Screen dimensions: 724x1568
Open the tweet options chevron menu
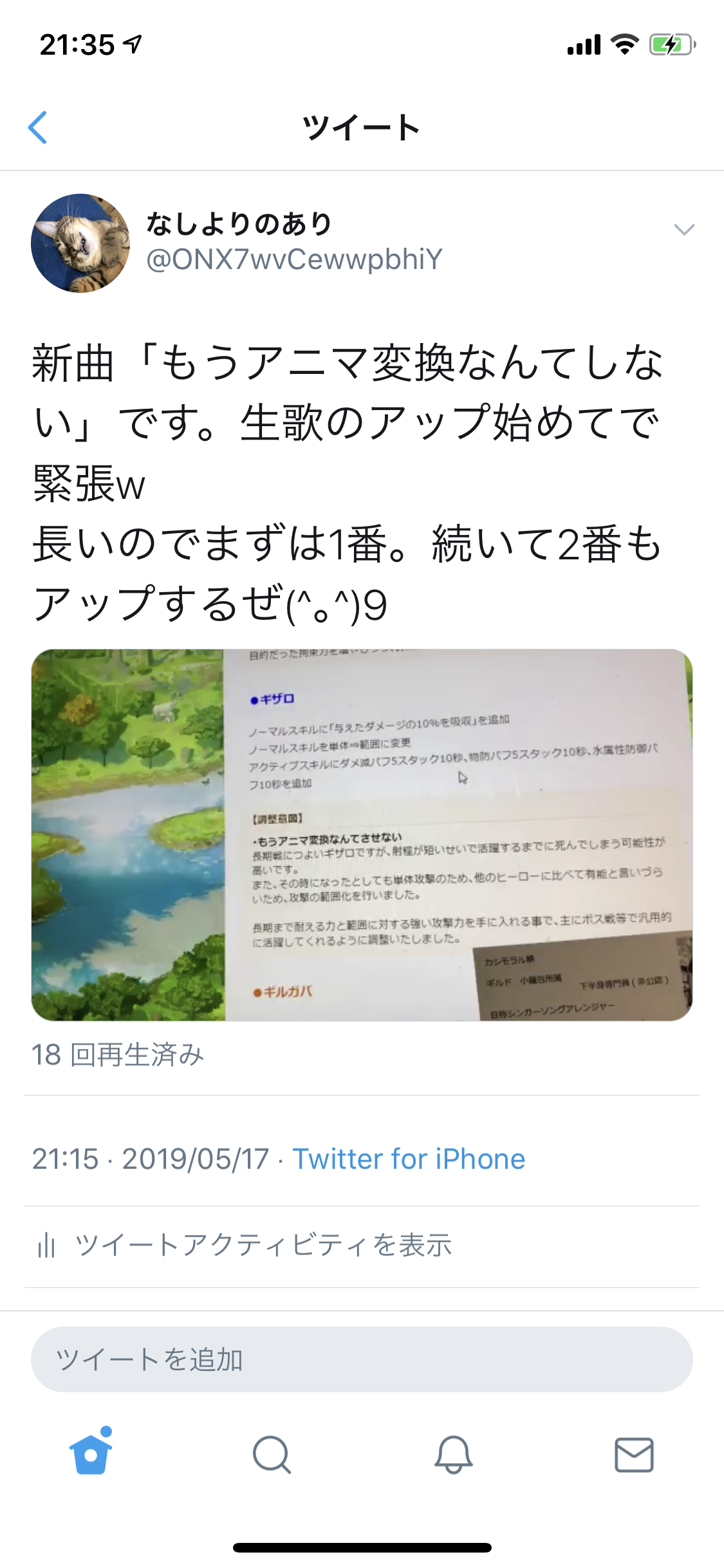click(683, 230)
